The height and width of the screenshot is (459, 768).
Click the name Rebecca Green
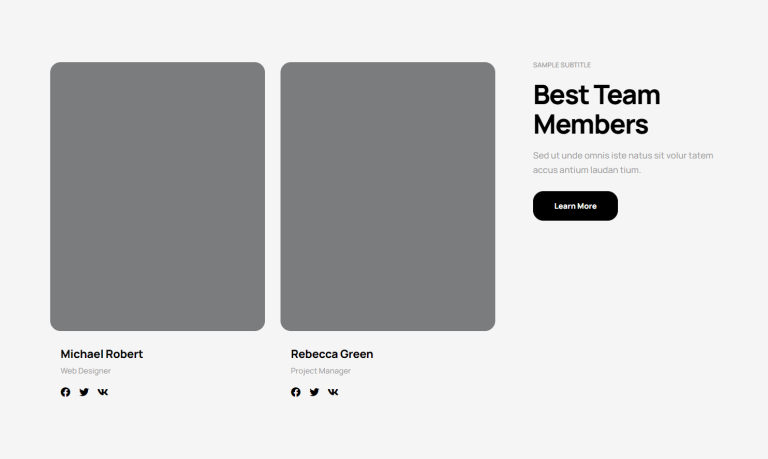(331, 354)
